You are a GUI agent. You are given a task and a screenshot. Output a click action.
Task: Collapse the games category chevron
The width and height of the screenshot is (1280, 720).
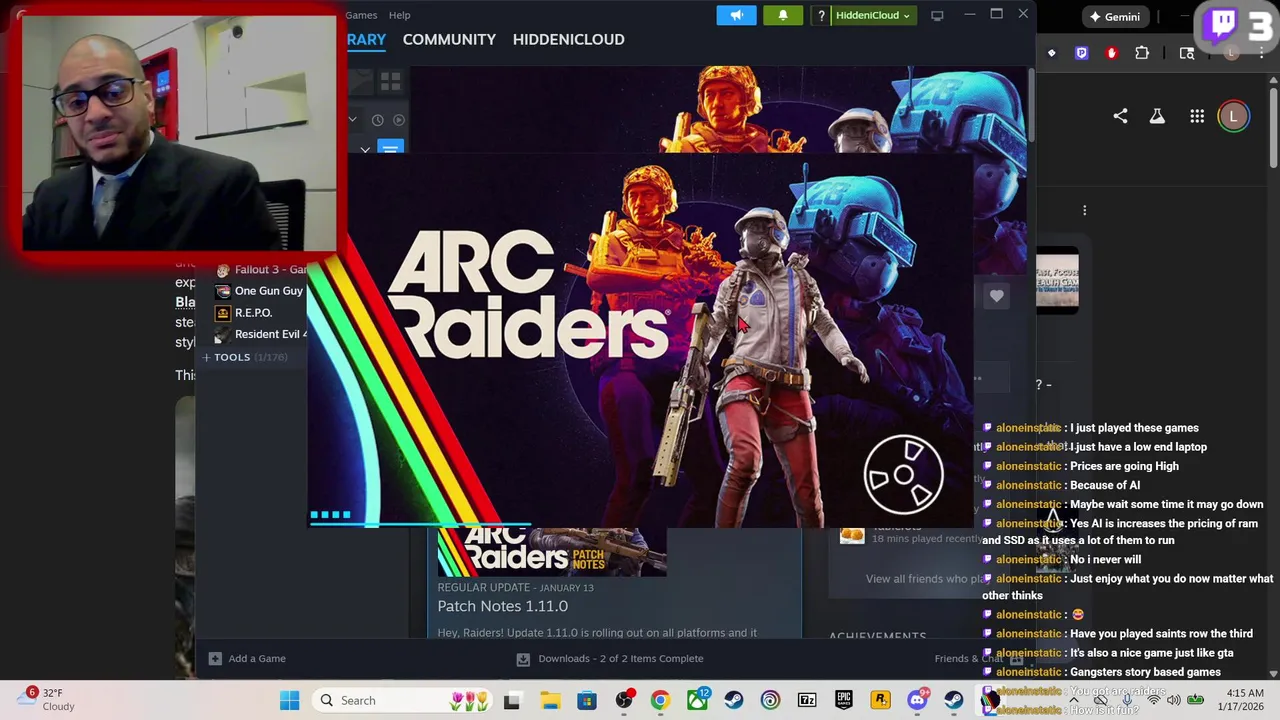[365, 149]
